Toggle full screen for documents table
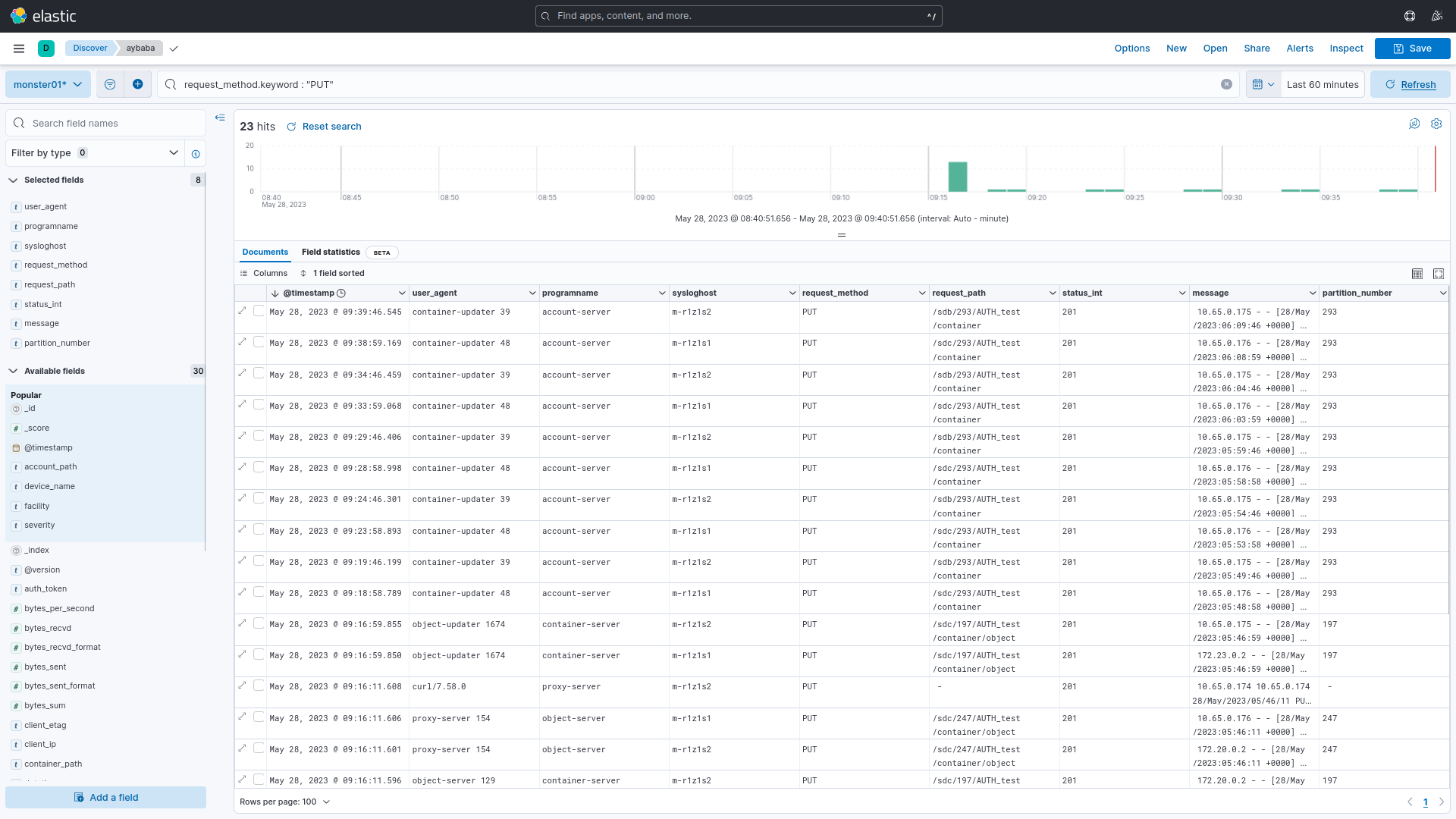 (x=1439, y=274)
